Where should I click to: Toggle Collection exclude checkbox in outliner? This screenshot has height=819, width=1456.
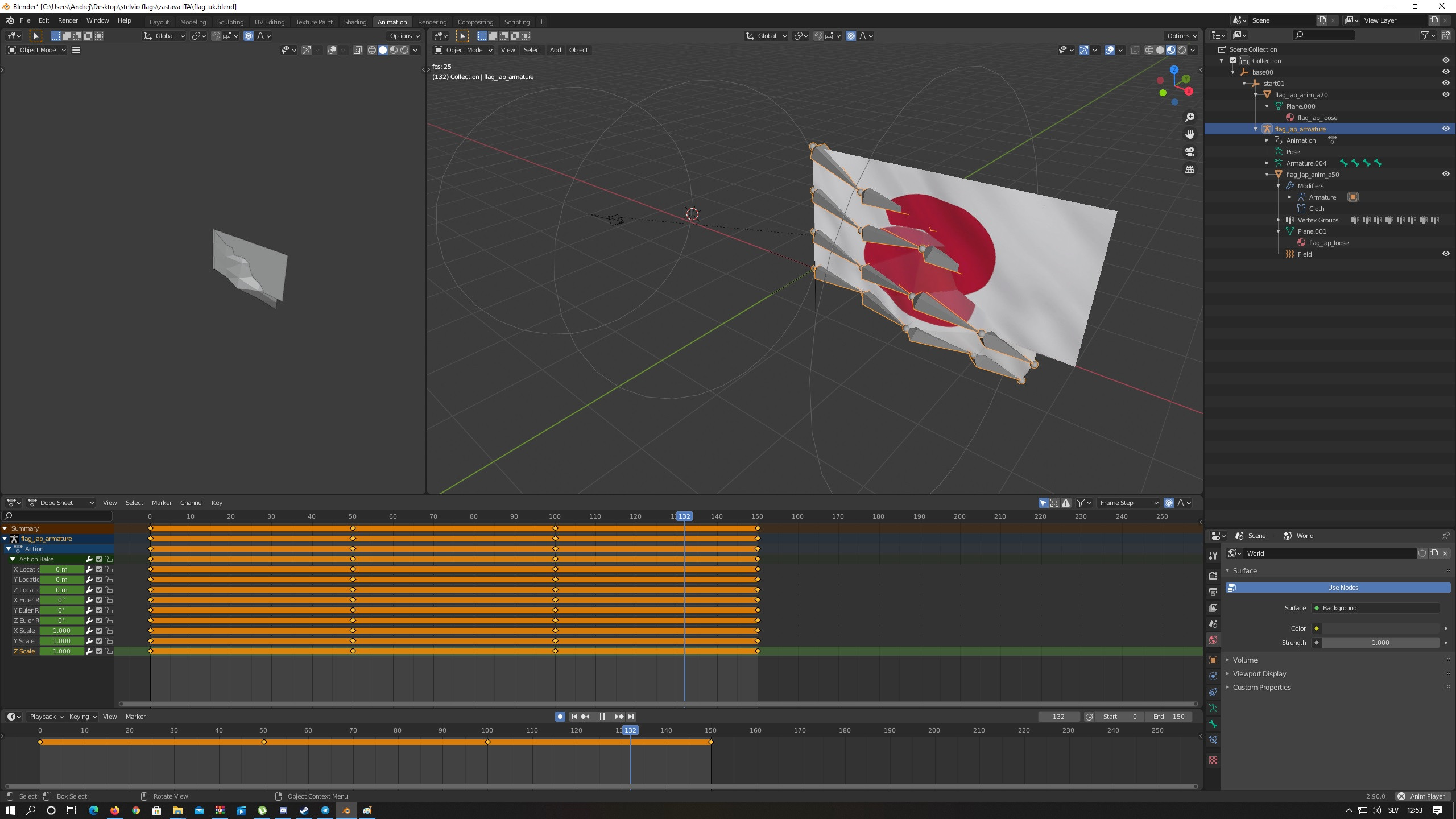1233,61
